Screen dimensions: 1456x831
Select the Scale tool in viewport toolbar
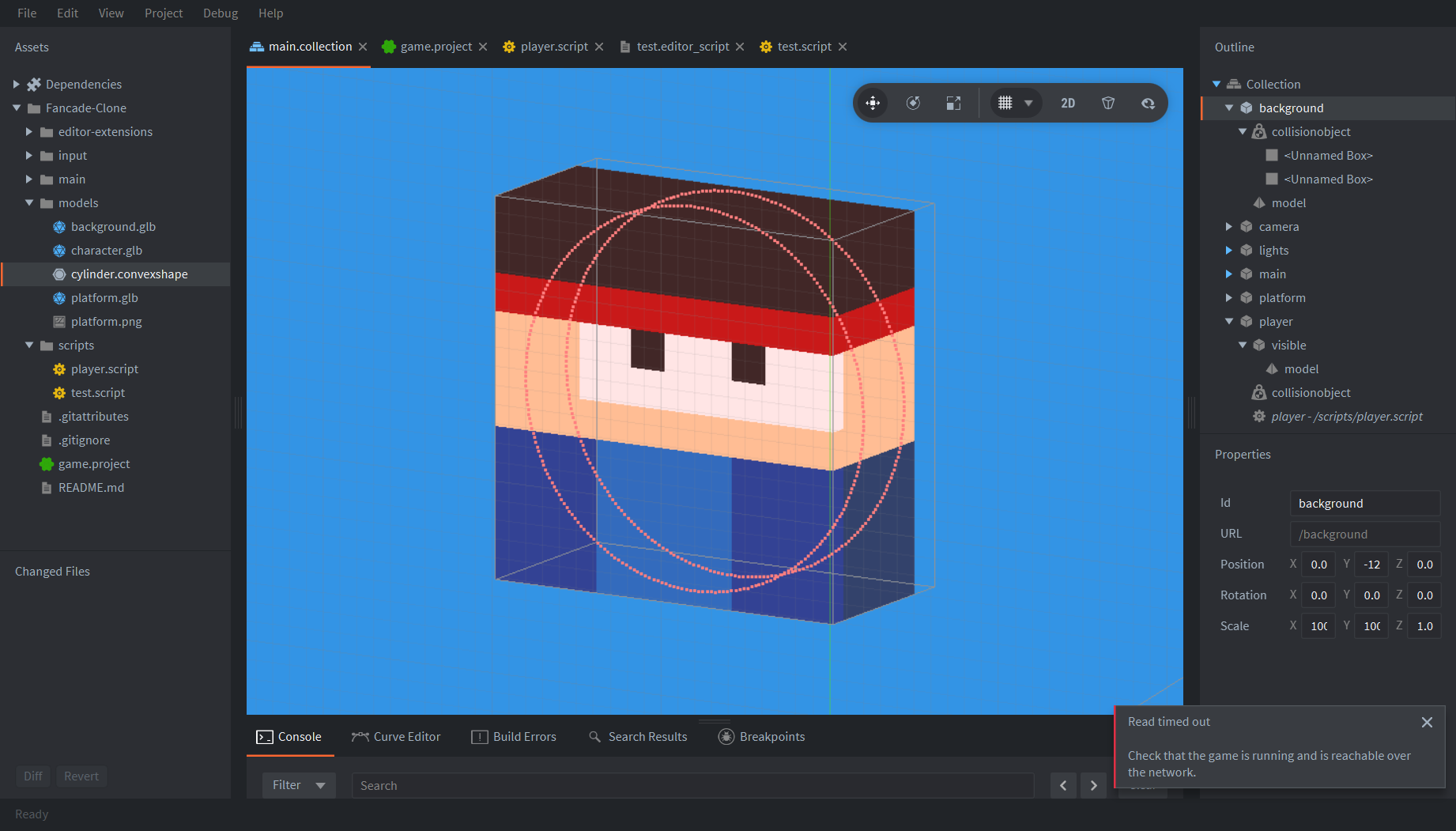953,103
